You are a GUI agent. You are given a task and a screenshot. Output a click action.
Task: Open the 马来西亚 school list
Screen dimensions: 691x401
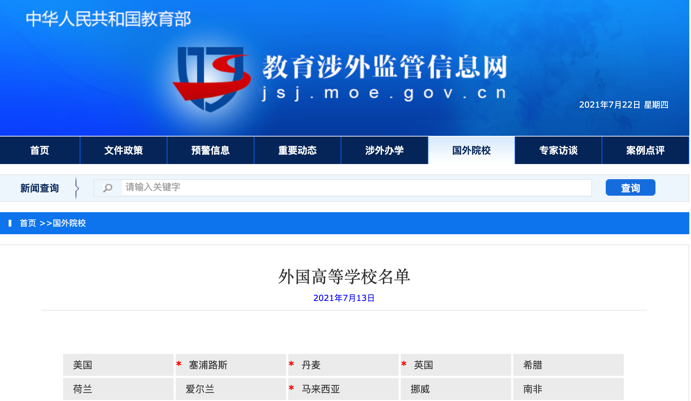343,389
